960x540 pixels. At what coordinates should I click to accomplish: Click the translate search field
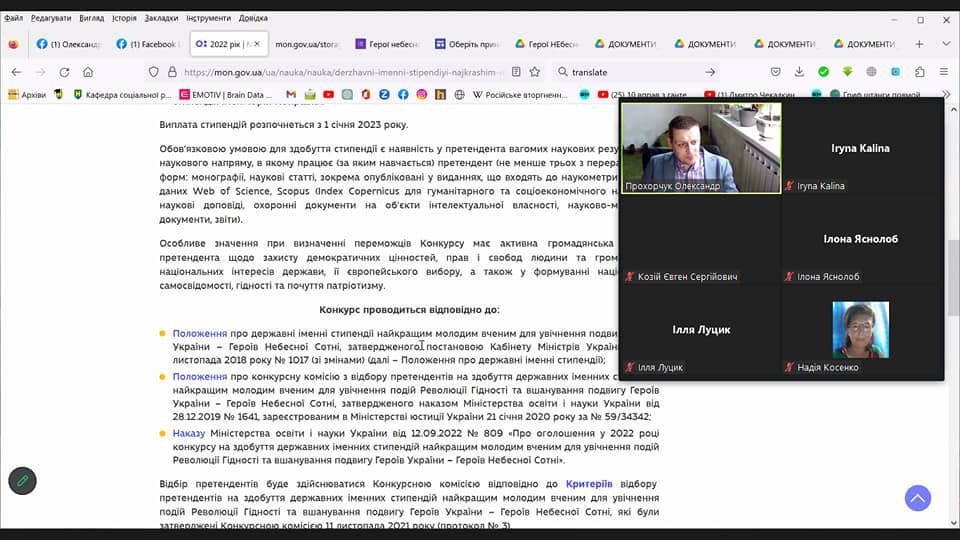(630, 72)
